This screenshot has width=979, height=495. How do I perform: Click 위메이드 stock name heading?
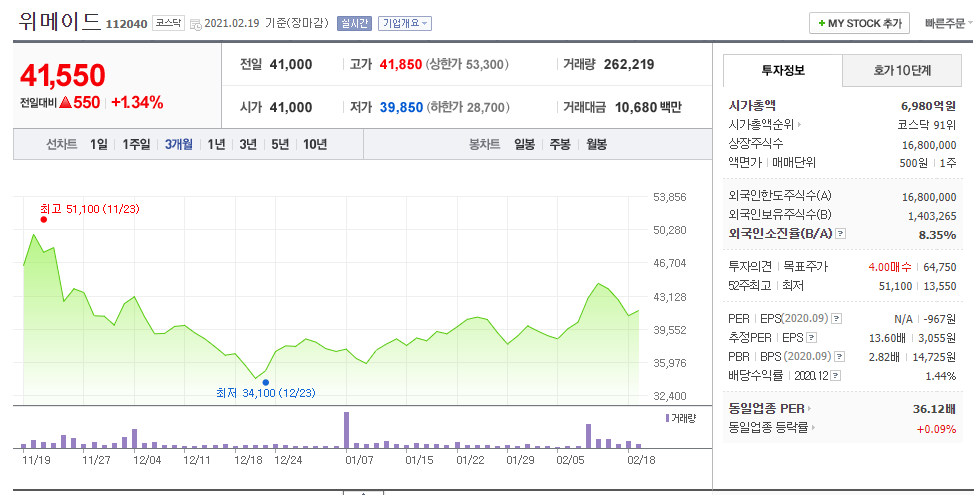[59, 22]
